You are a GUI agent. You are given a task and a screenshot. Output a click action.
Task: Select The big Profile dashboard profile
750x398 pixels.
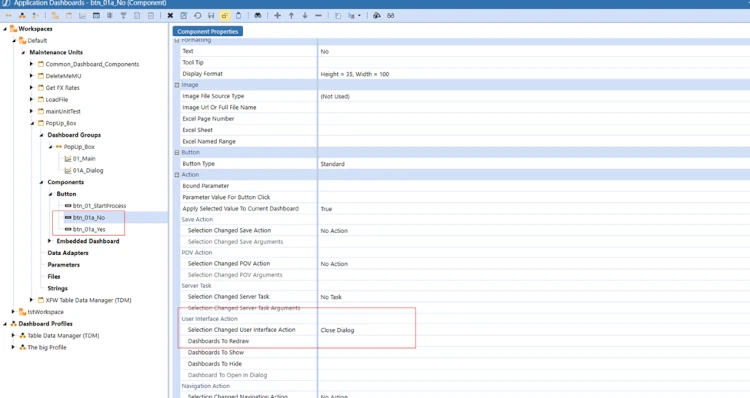coord(47,347)
